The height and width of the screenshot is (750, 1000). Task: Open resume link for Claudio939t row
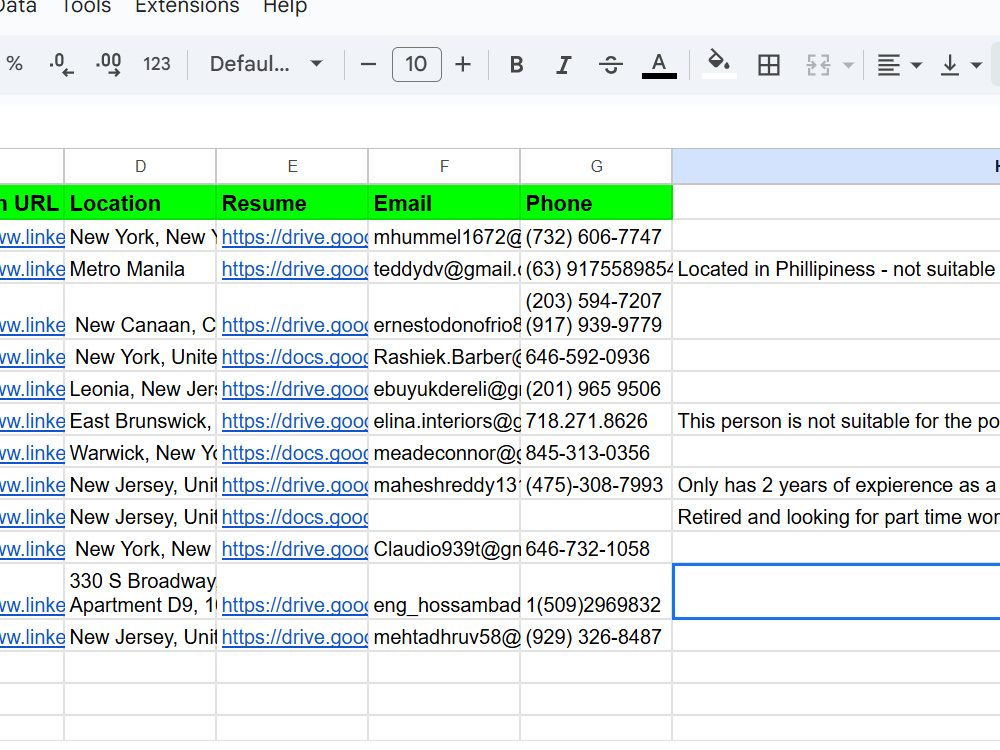click(x=295, y=549)
